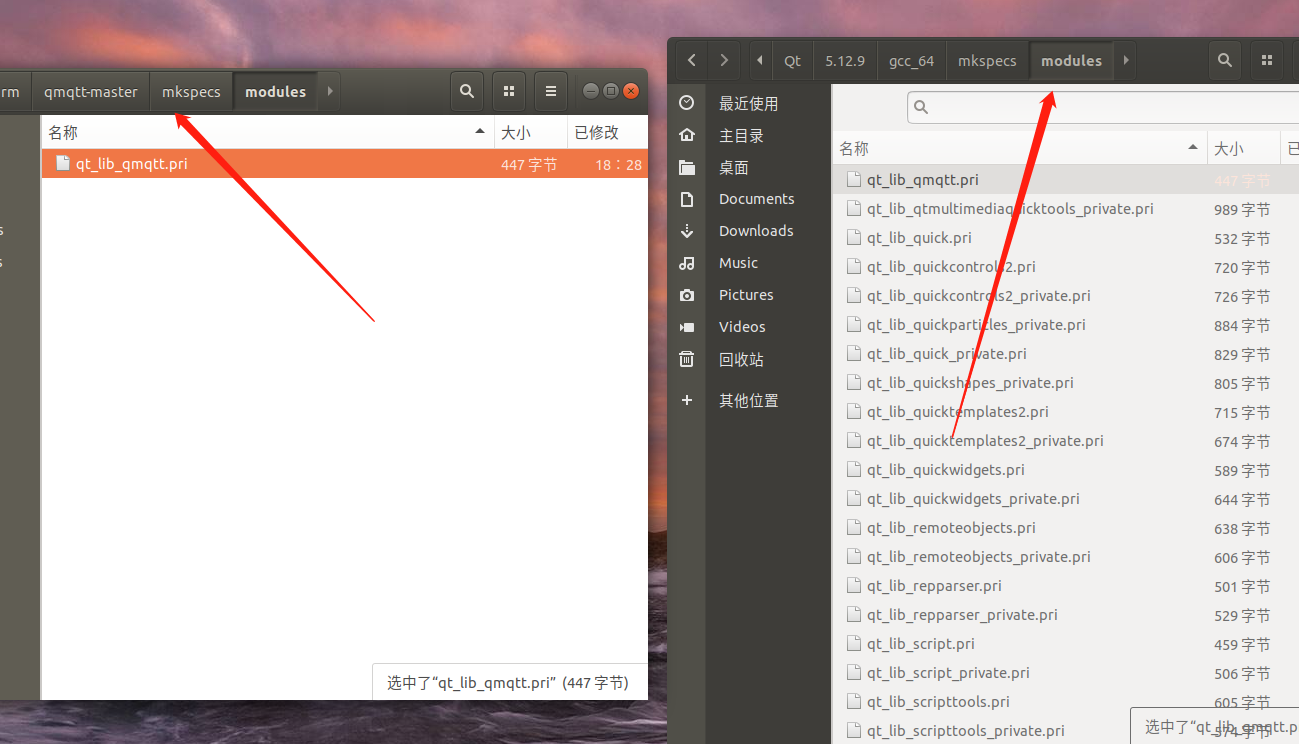Viewport: 1299px width, 744px height.
Task: Expand the hidden path chevron before Qt breadcrumb
Action: coord(760,60)
